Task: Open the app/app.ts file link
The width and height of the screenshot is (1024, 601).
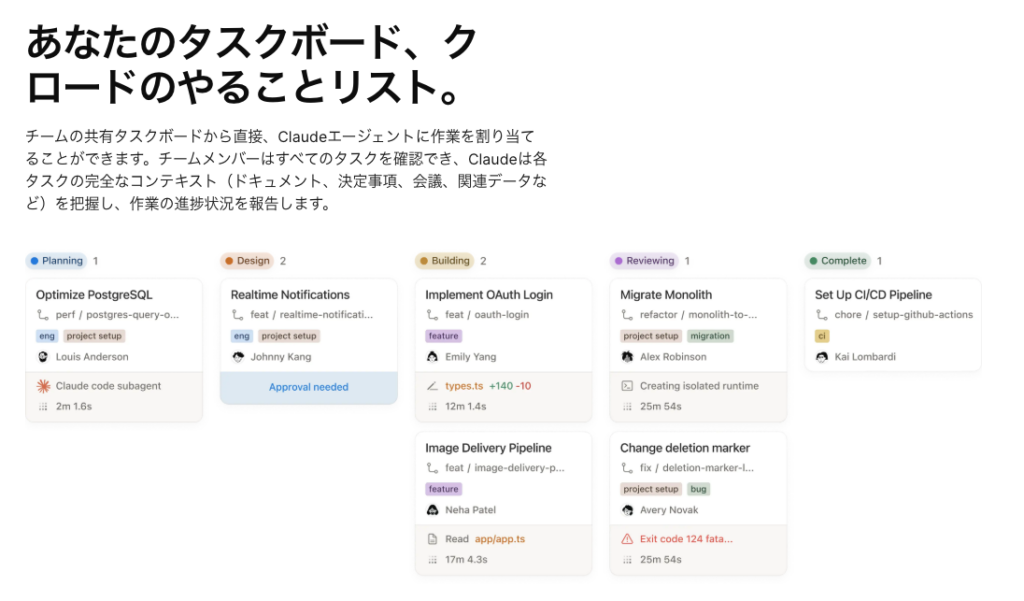Action: click(499, 539)
